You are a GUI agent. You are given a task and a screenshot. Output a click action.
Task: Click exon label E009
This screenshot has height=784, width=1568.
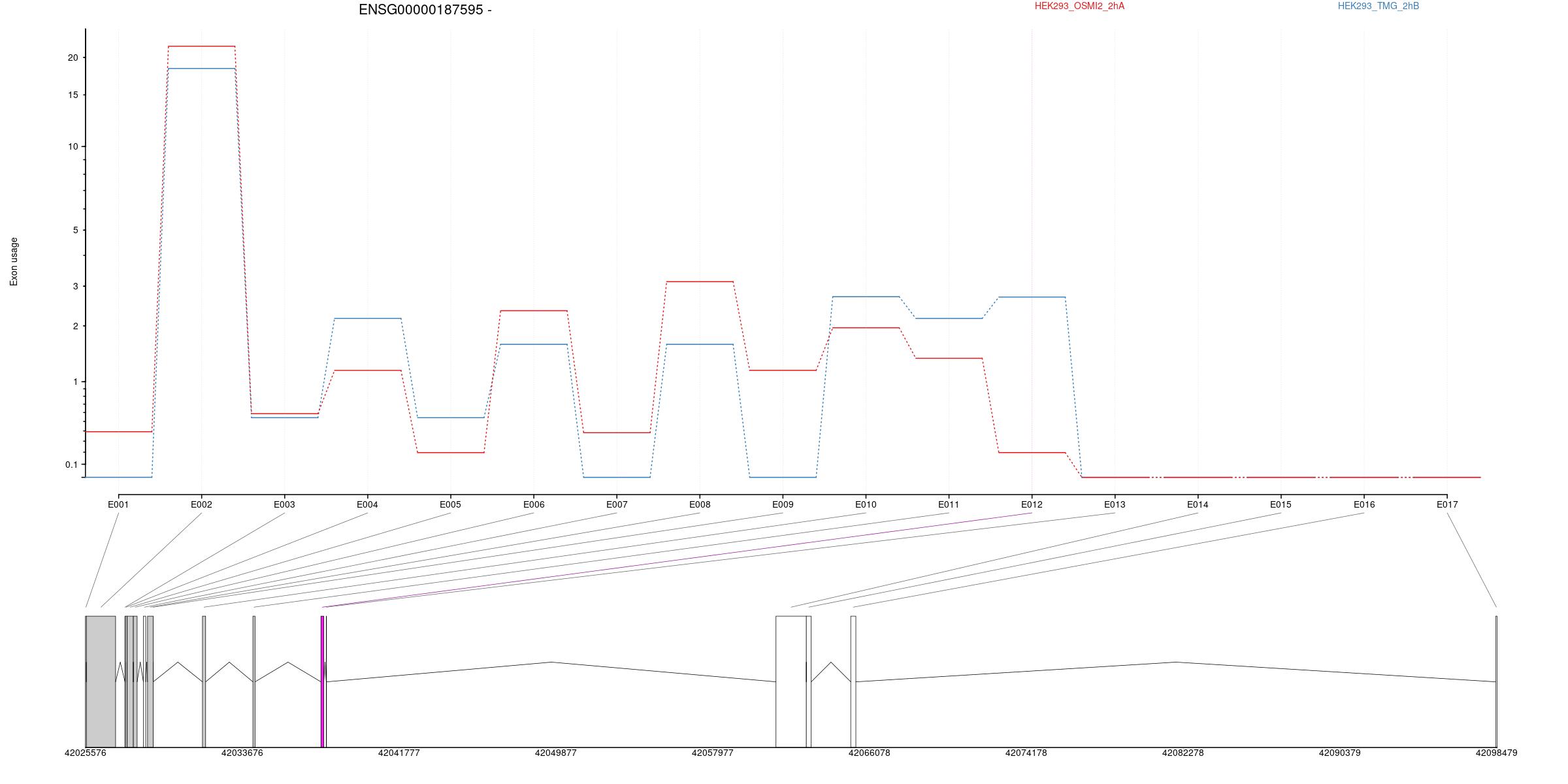783,504
